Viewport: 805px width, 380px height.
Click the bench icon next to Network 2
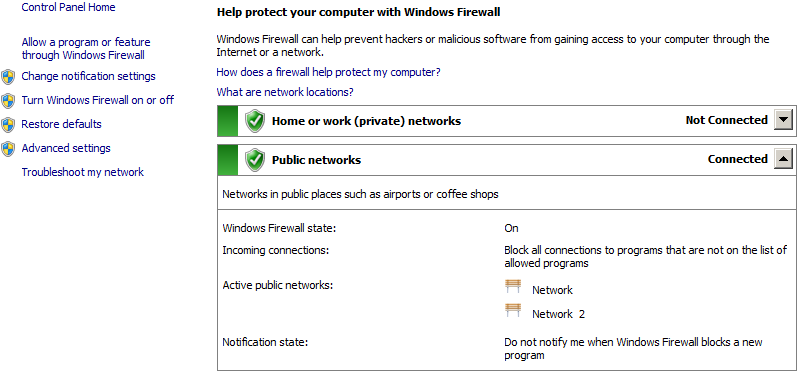click(x=513, y=310)
